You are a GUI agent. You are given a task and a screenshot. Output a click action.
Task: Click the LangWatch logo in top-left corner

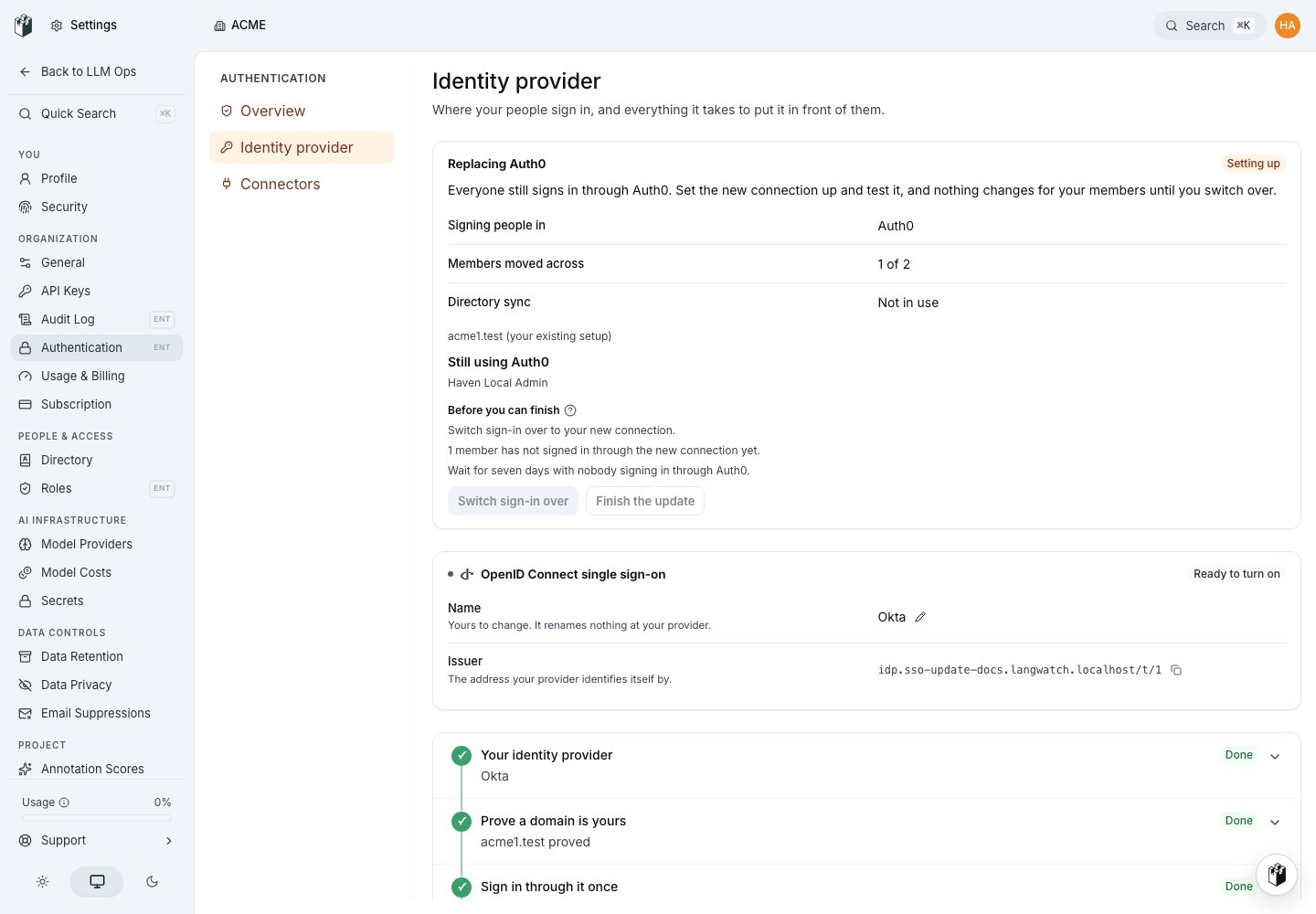click(24, 26)
